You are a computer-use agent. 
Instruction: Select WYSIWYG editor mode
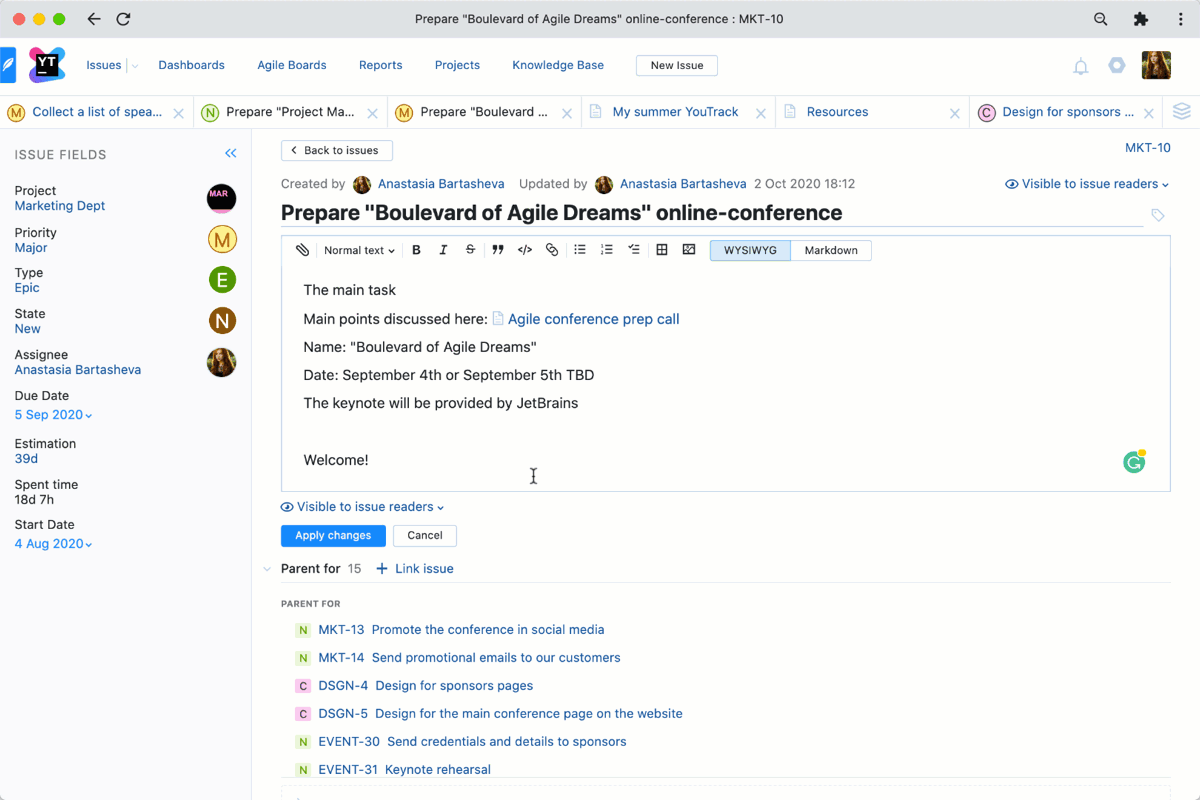(x=750, y=250)
